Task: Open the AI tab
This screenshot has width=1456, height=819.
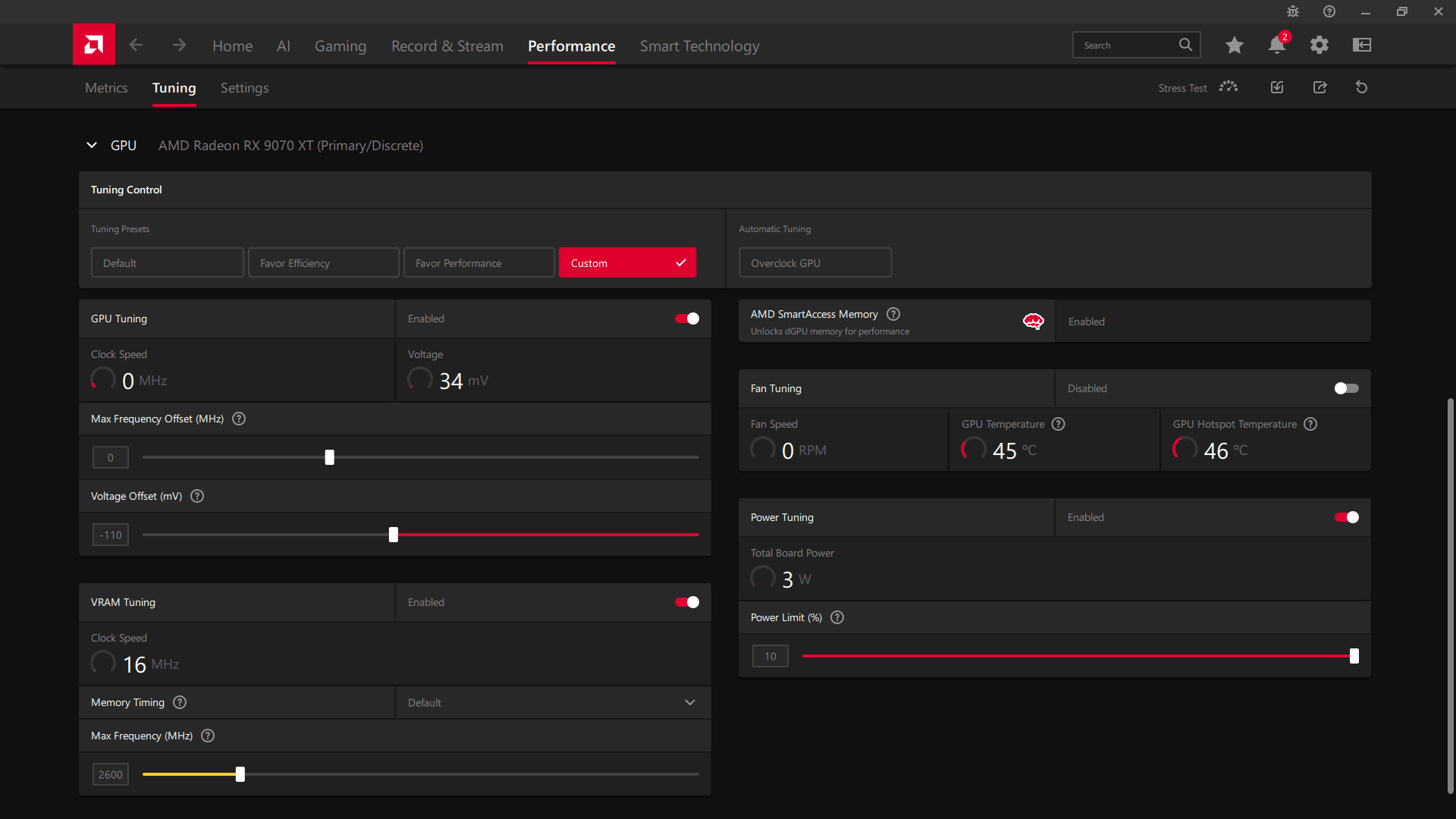Action: pos(284,45)
